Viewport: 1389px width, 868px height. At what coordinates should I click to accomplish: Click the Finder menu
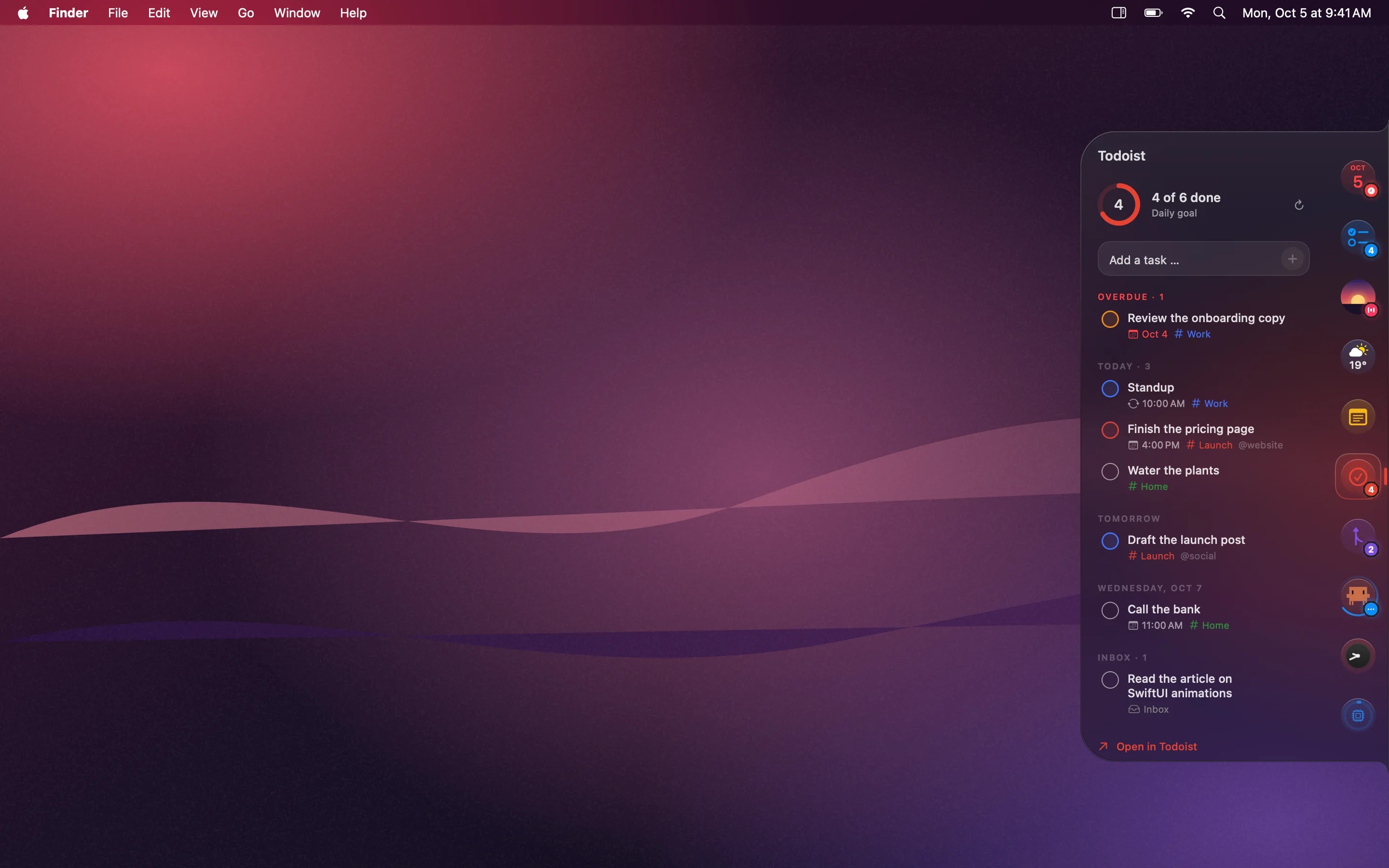point(68,13)
